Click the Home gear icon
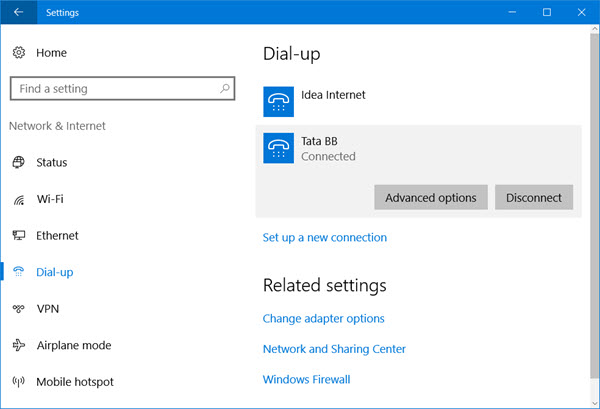Image resolution: width=600 pixels, height=409 pixels. (x=18, y=51)
